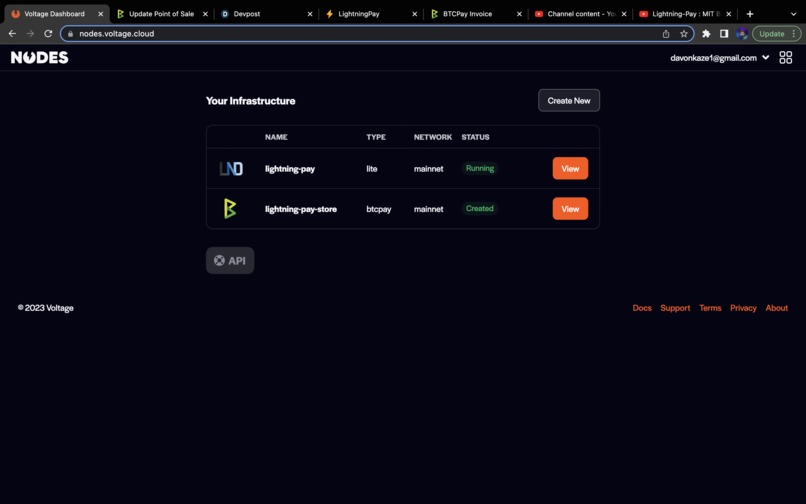Image resolution: width=806 pixels, height=504 pixels.
Task: Click the Create New button
Action: pyautogui.click(x=569, y=101)
